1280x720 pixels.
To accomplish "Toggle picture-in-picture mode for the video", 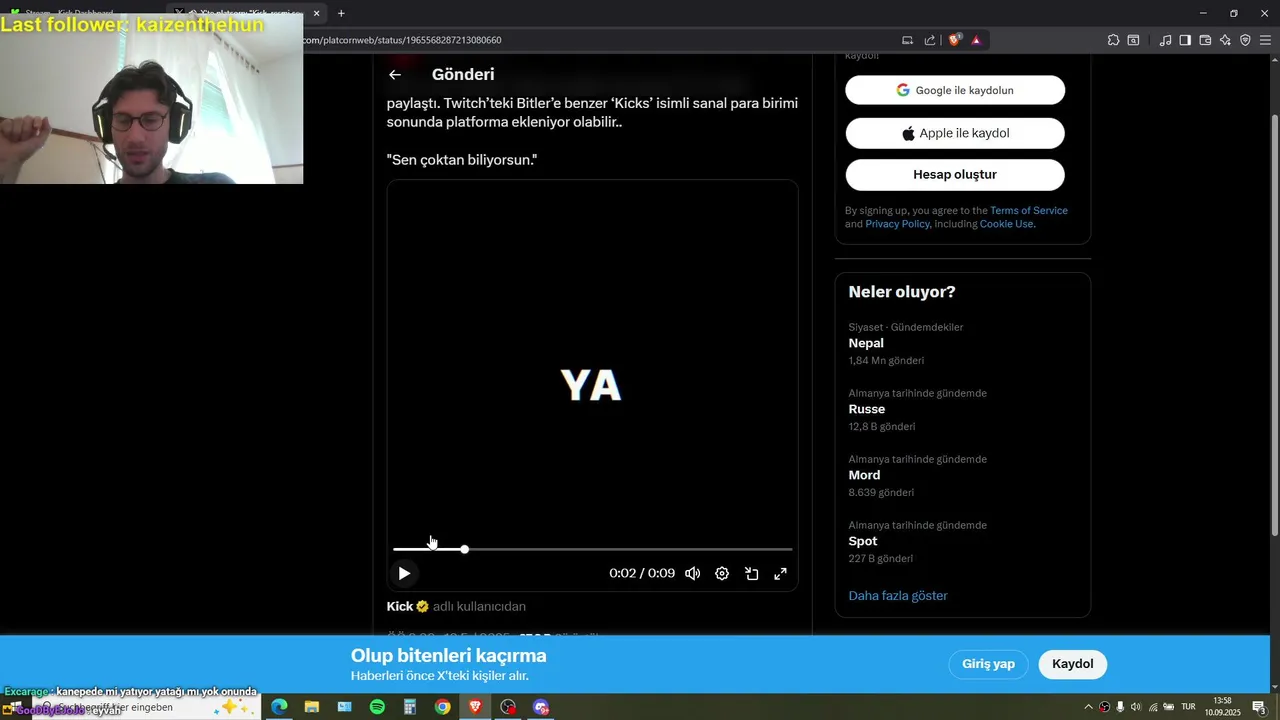I will tap(751, 573).
